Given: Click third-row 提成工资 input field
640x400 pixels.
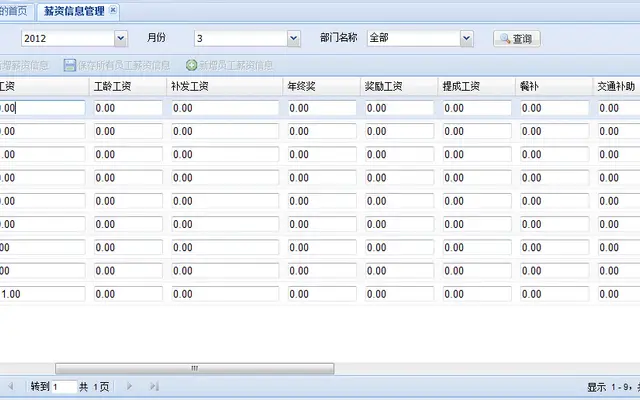Looking at the screenshot, I should point(477,155).
